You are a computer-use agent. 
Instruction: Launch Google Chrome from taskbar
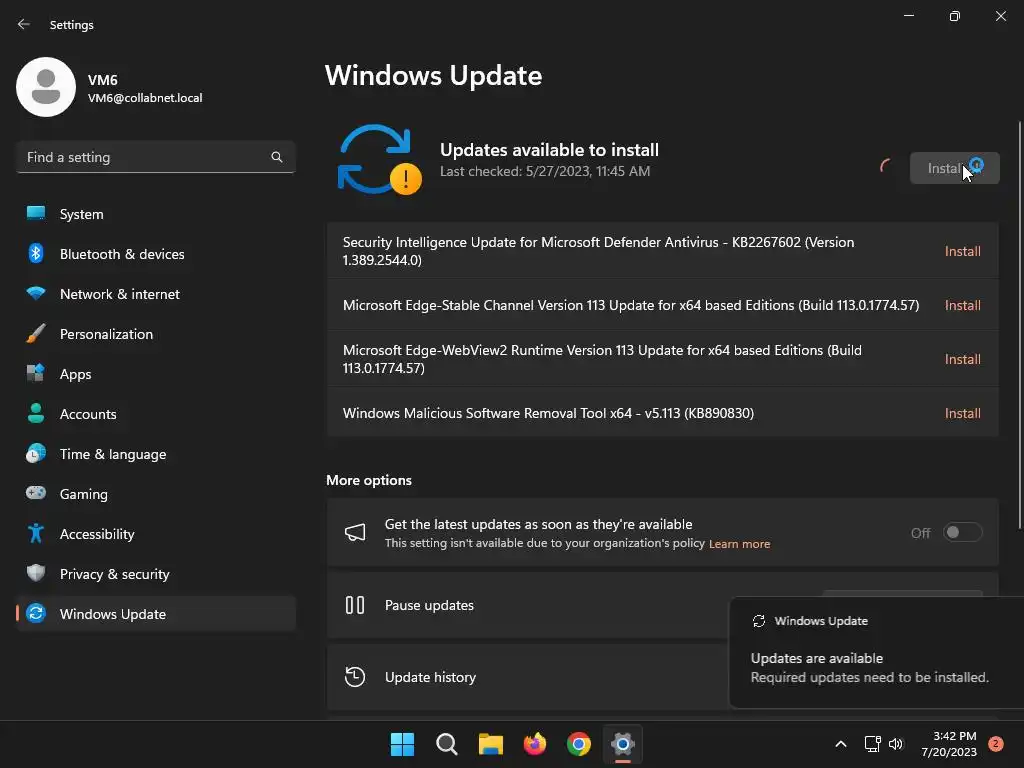pyautogui.click(x=579, y=744)
